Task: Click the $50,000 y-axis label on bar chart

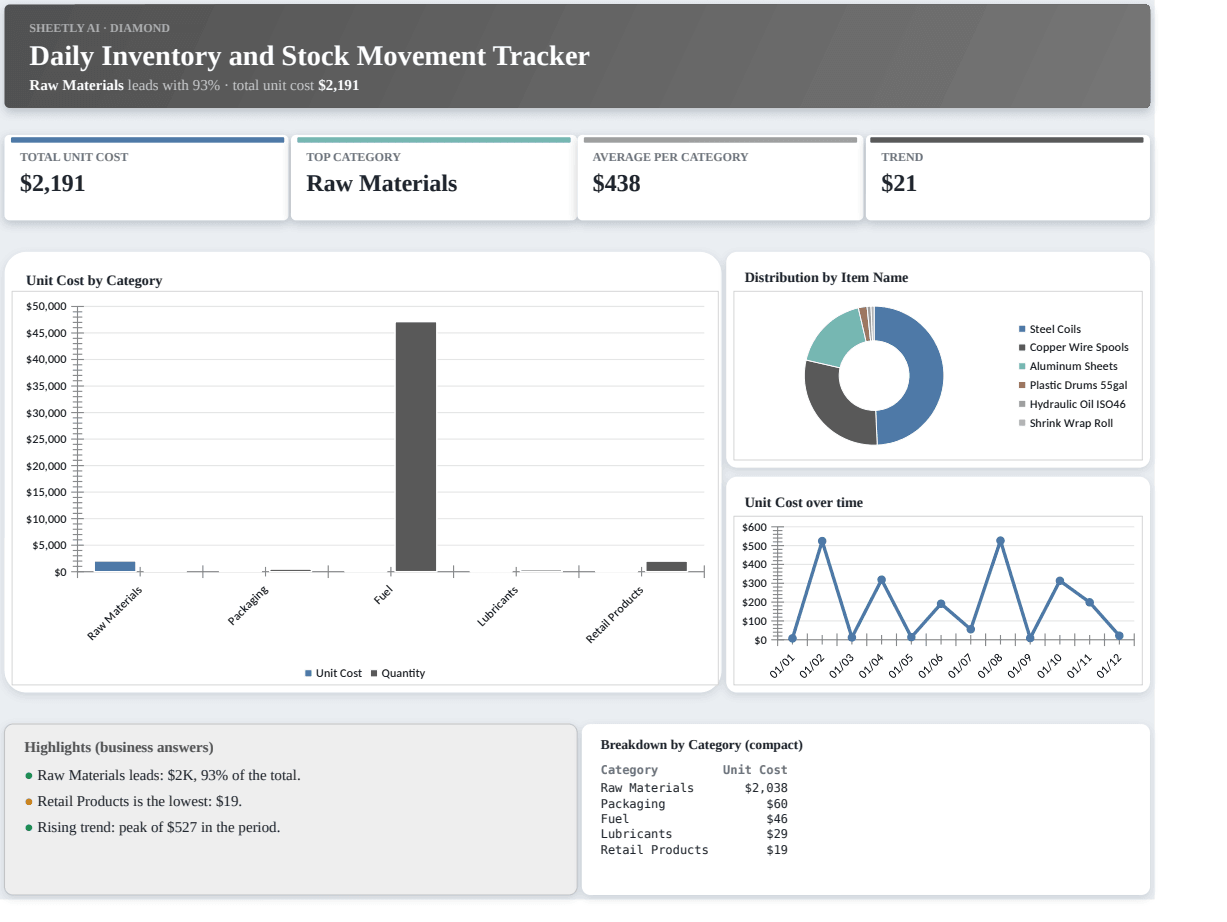Action: coord(46,306)
